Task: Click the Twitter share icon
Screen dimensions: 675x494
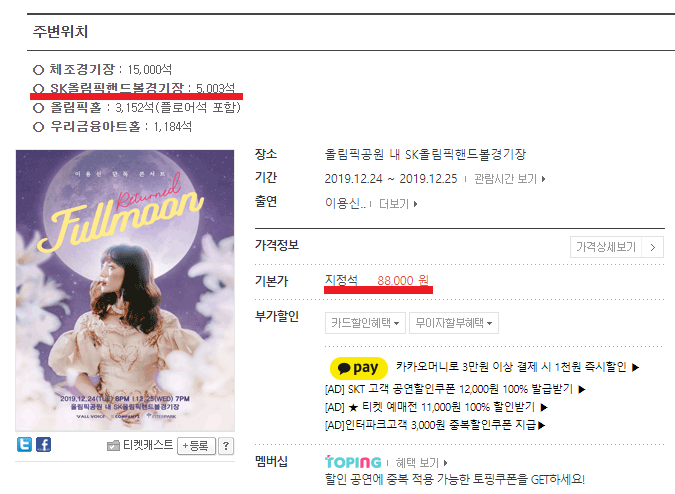Action: tap(25, 444)
